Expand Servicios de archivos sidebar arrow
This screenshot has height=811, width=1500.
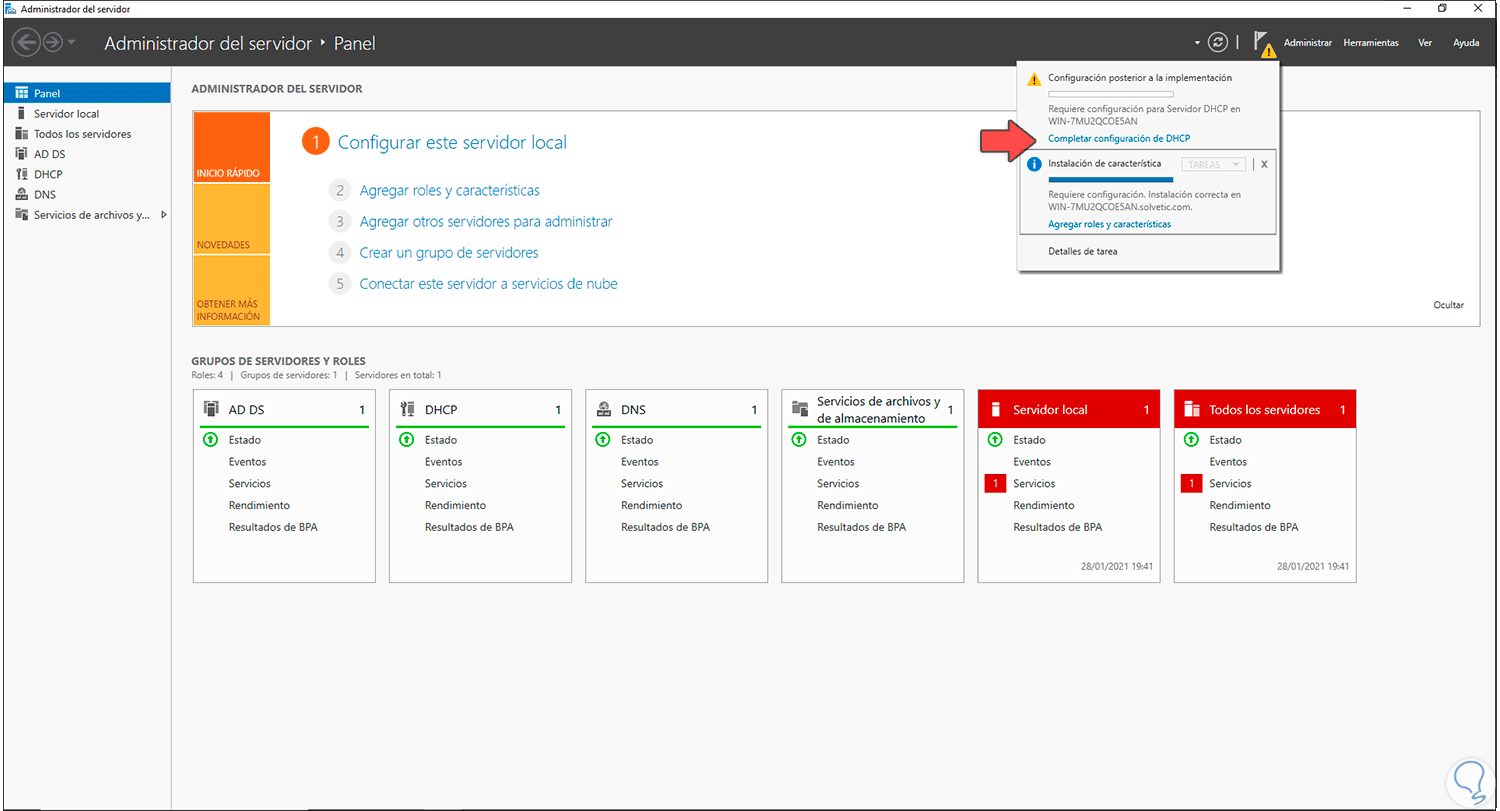(x=163, y=215)
